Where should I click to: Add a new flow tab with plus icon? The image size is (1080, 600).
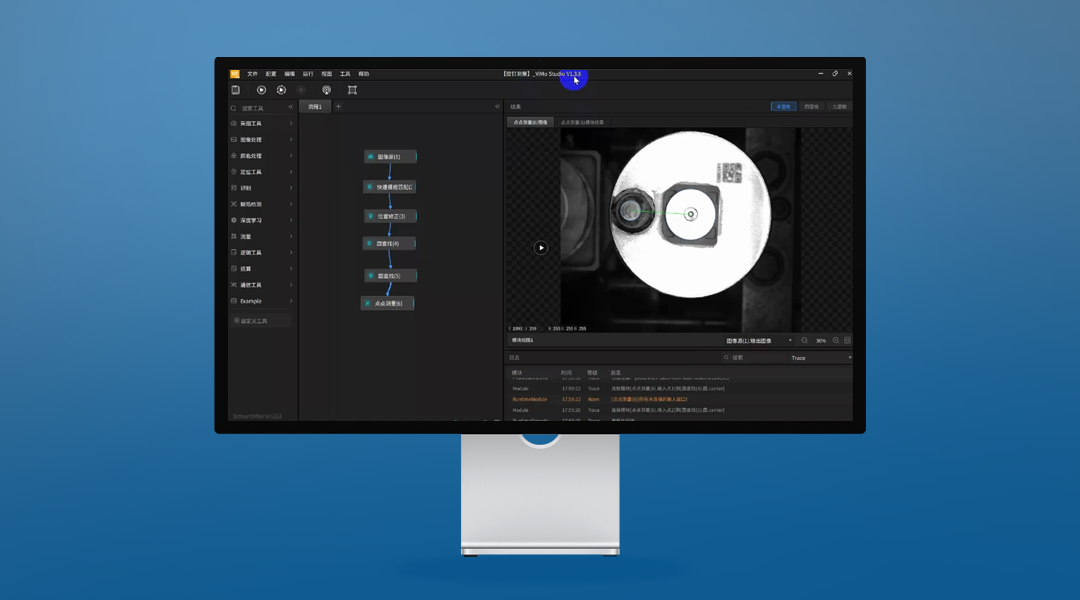[x=338, y=107]
